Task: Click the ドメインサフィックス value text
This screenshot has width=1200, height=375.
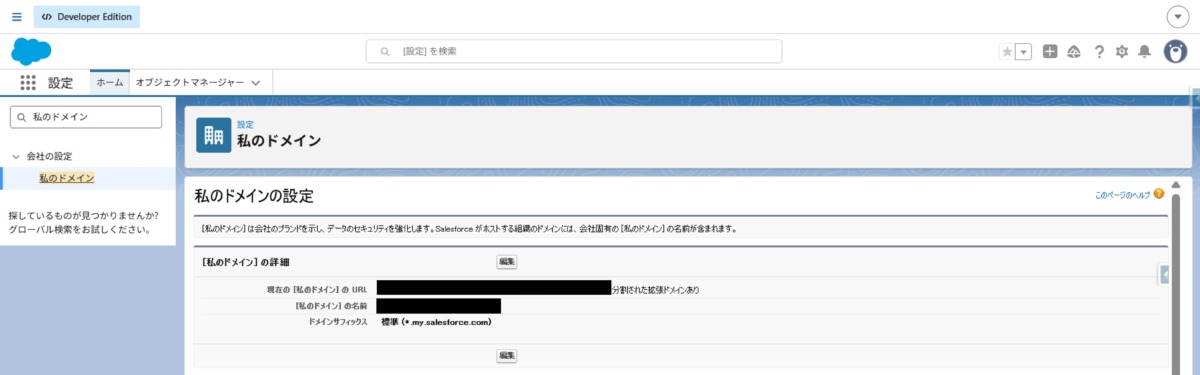Action: click(436, 323)
